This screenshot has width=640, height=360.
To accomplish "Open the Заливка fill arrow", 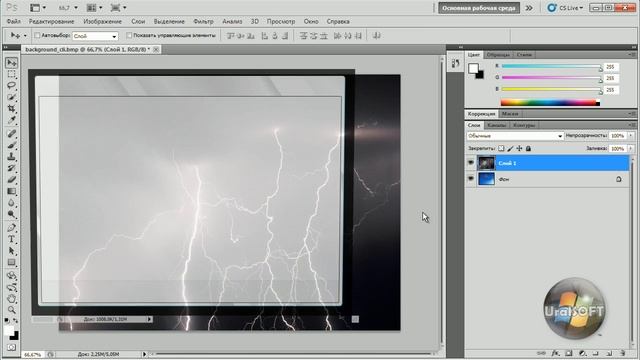I will [x=631, y=149].
